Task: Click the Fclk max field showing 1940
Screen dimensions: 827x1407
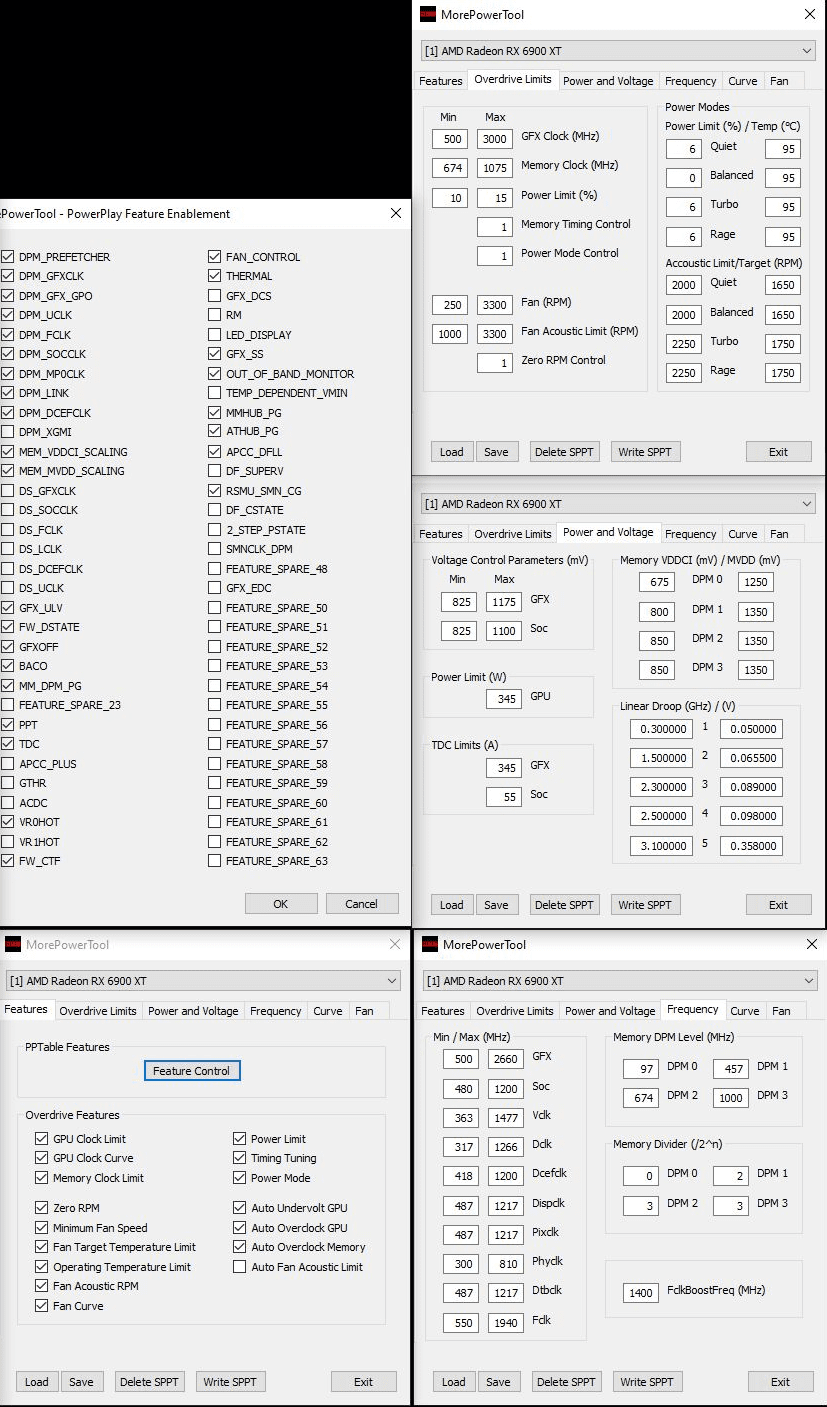Action: 506,1324
